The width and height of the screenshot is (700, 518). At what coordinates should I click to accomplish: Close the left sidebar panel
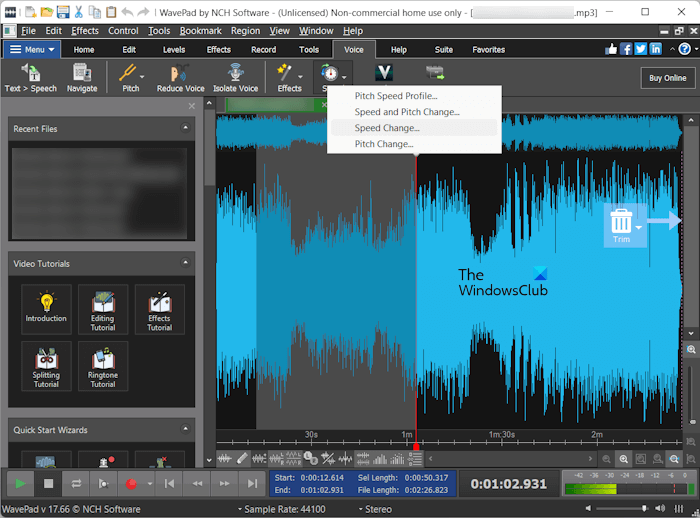click(x=192, y=106)
